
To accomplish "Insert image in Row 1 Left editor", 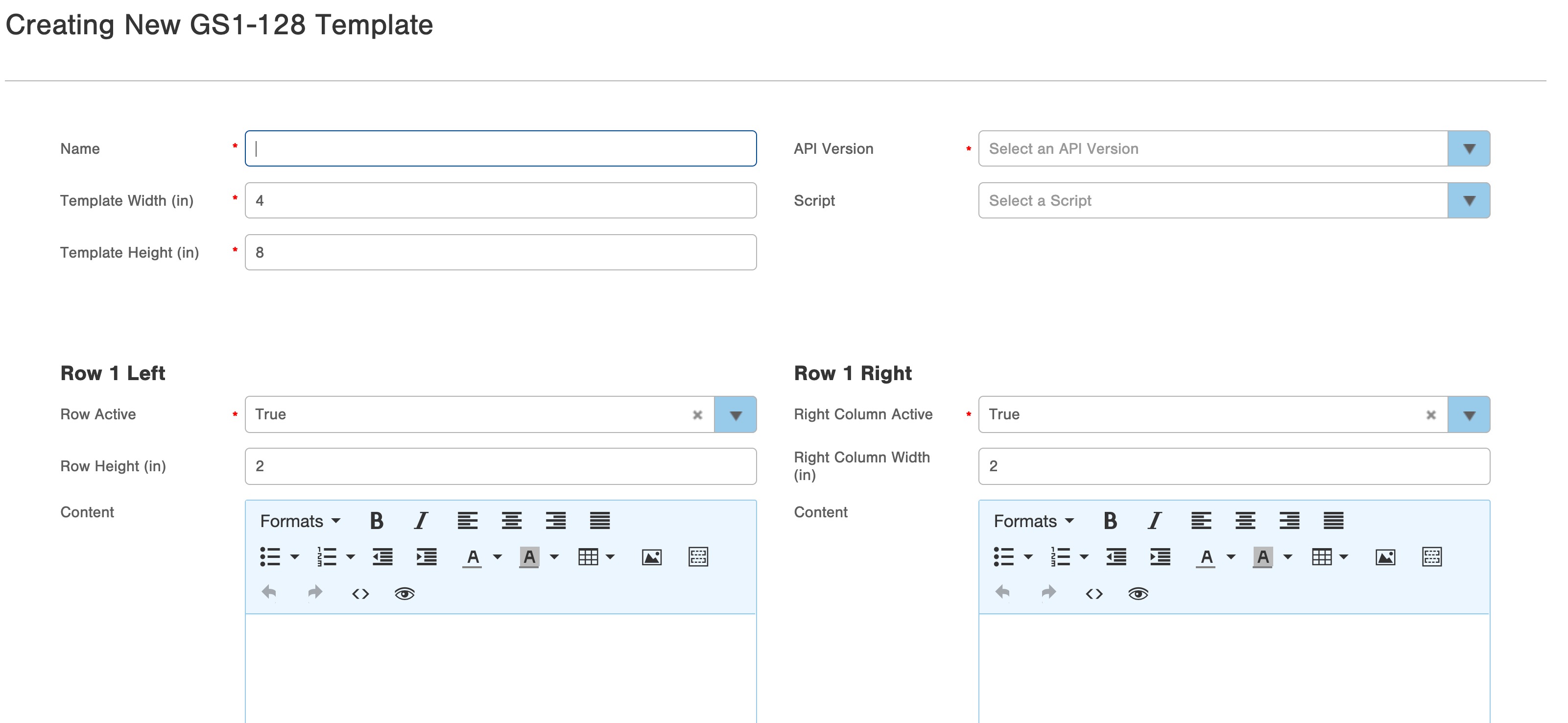I will (x=651, y=557).
